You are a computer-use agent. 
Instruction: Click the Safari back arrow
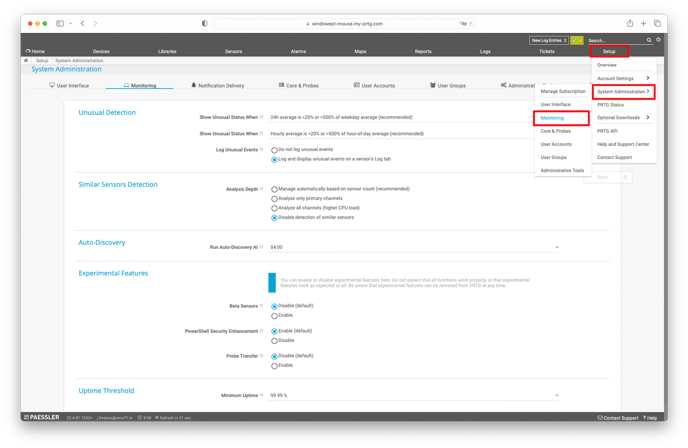[x=82, y=23]
